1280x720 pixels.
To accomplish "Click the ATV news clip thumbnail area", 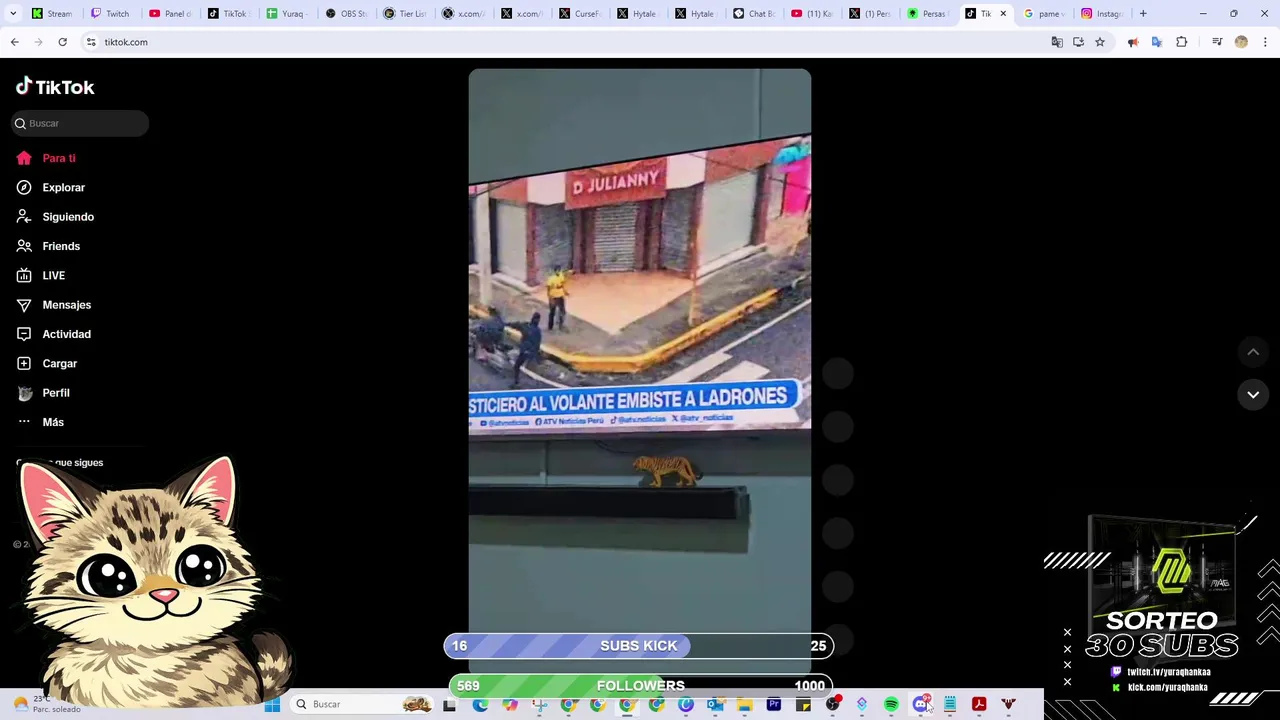I will tap(640, 282).
